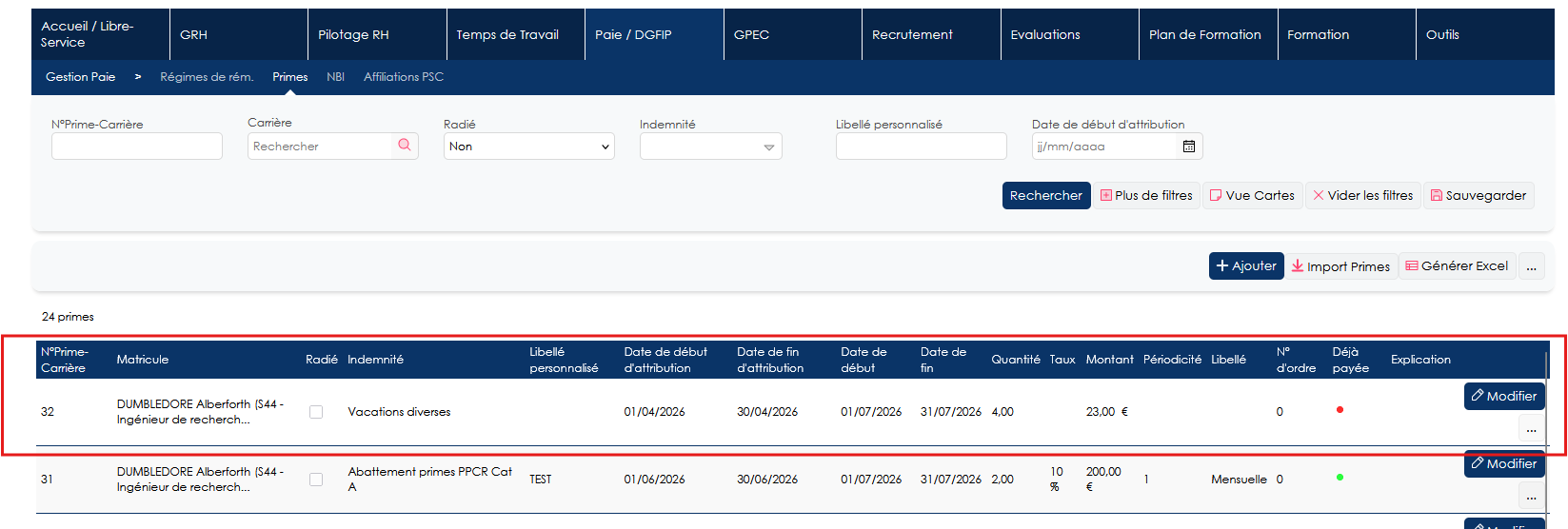Open the GPEC menu
This screenshot has width=1568, height=529.
click(792, 34)
